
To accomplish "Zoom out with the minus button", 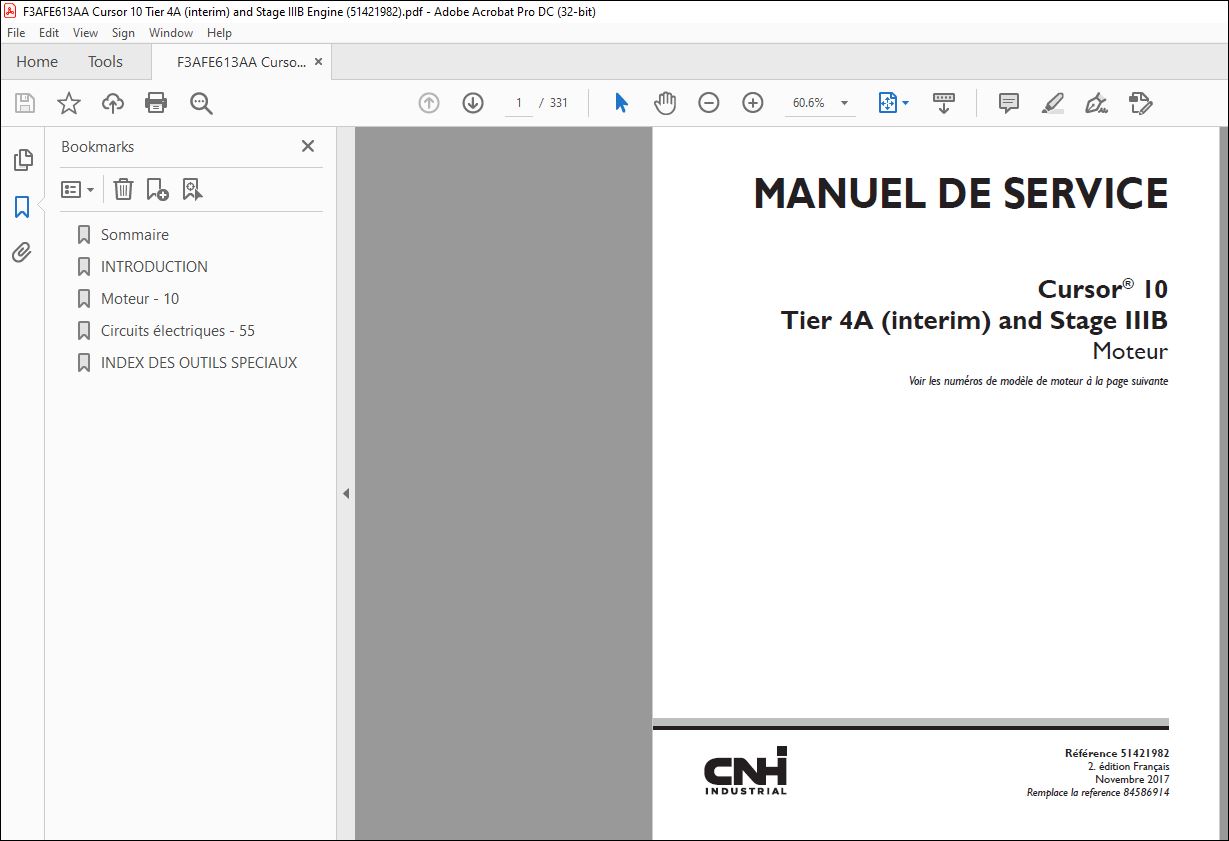I will (709, 103).
